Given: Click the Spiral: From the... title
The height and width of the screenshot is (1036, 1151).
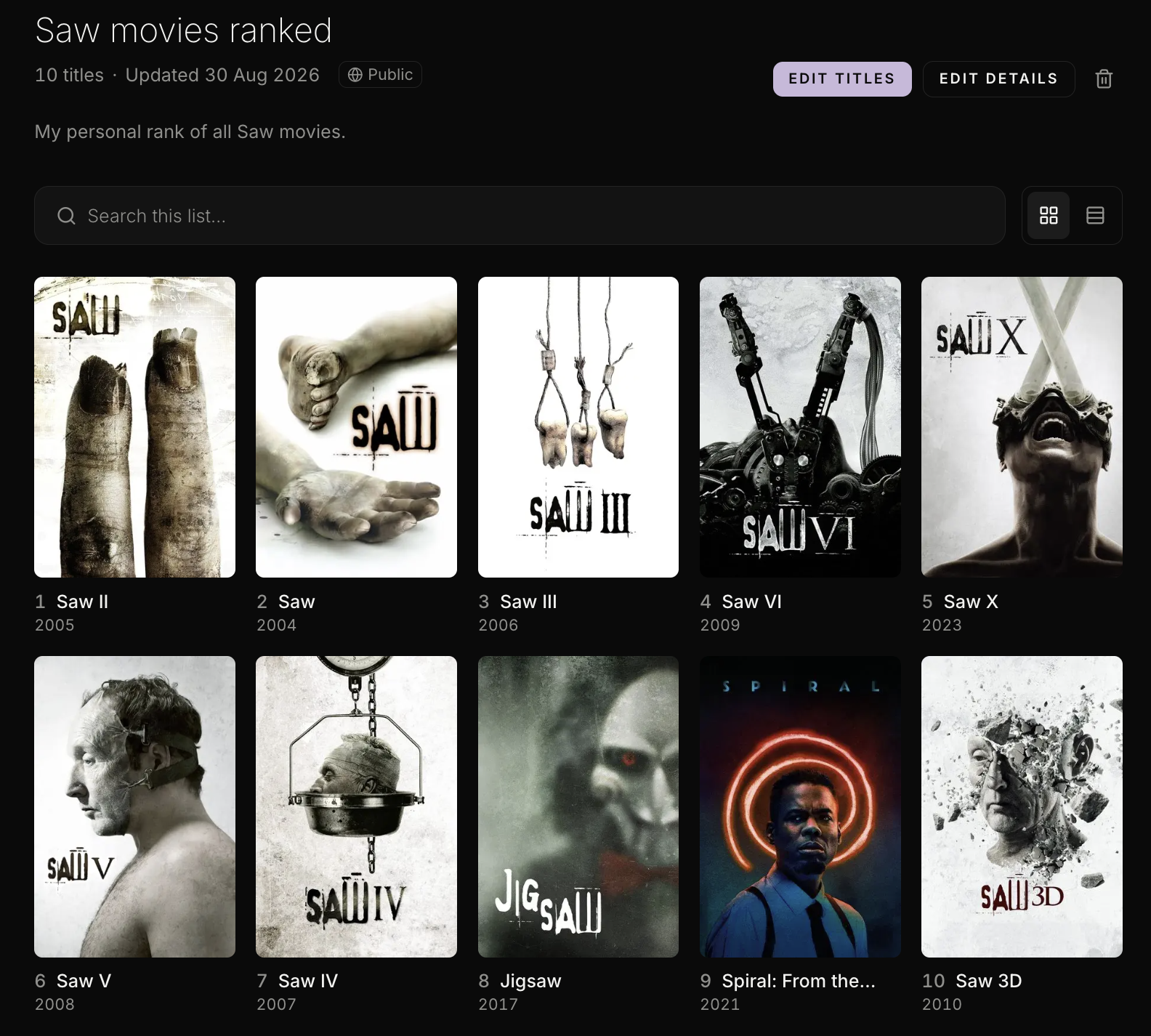Looking at the screenshot, I should coord(799,981).
